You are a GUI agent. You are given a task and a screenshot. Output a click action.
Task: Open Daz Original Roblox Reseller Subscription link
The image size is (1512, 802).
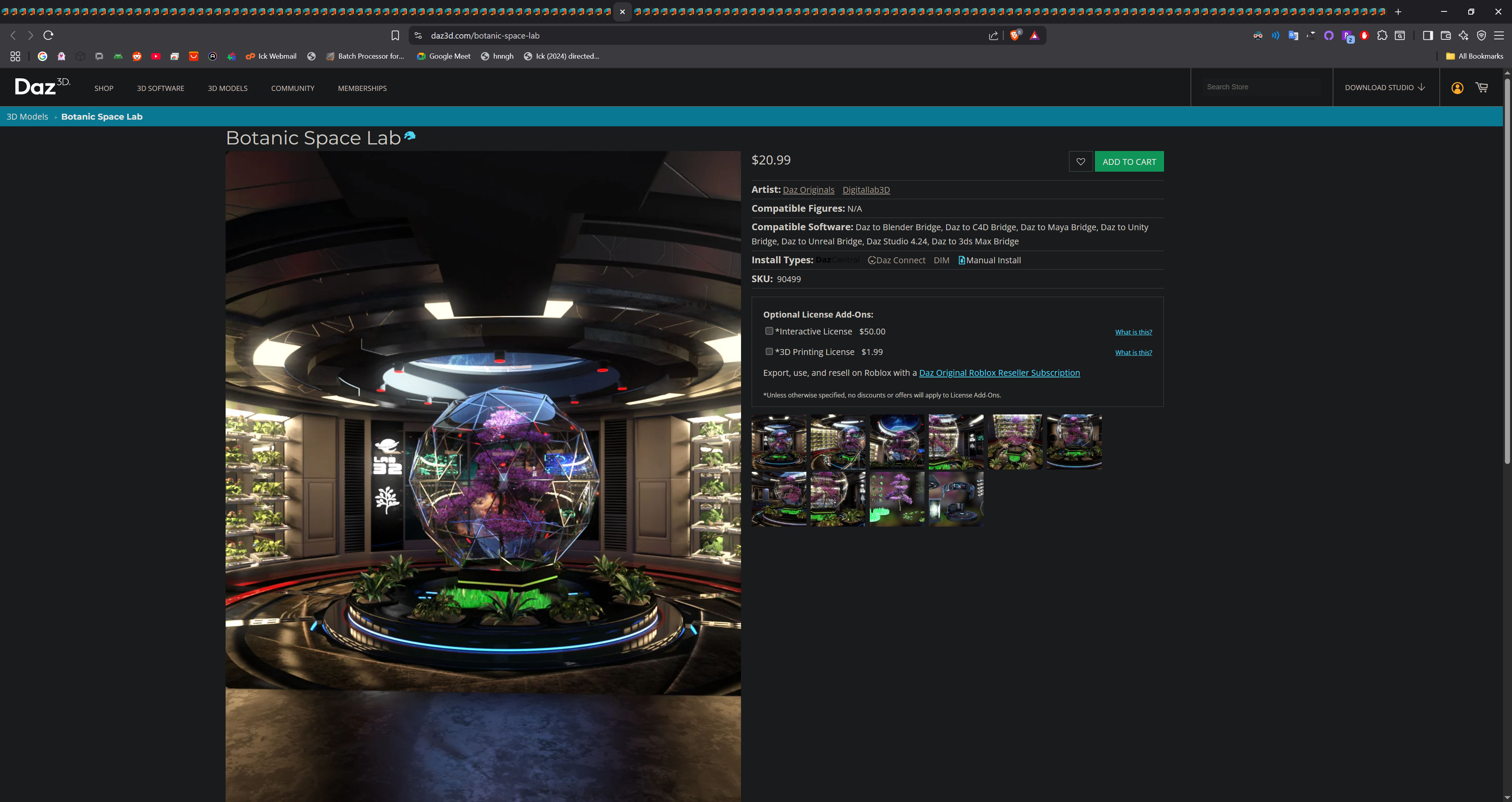point(999,373)
